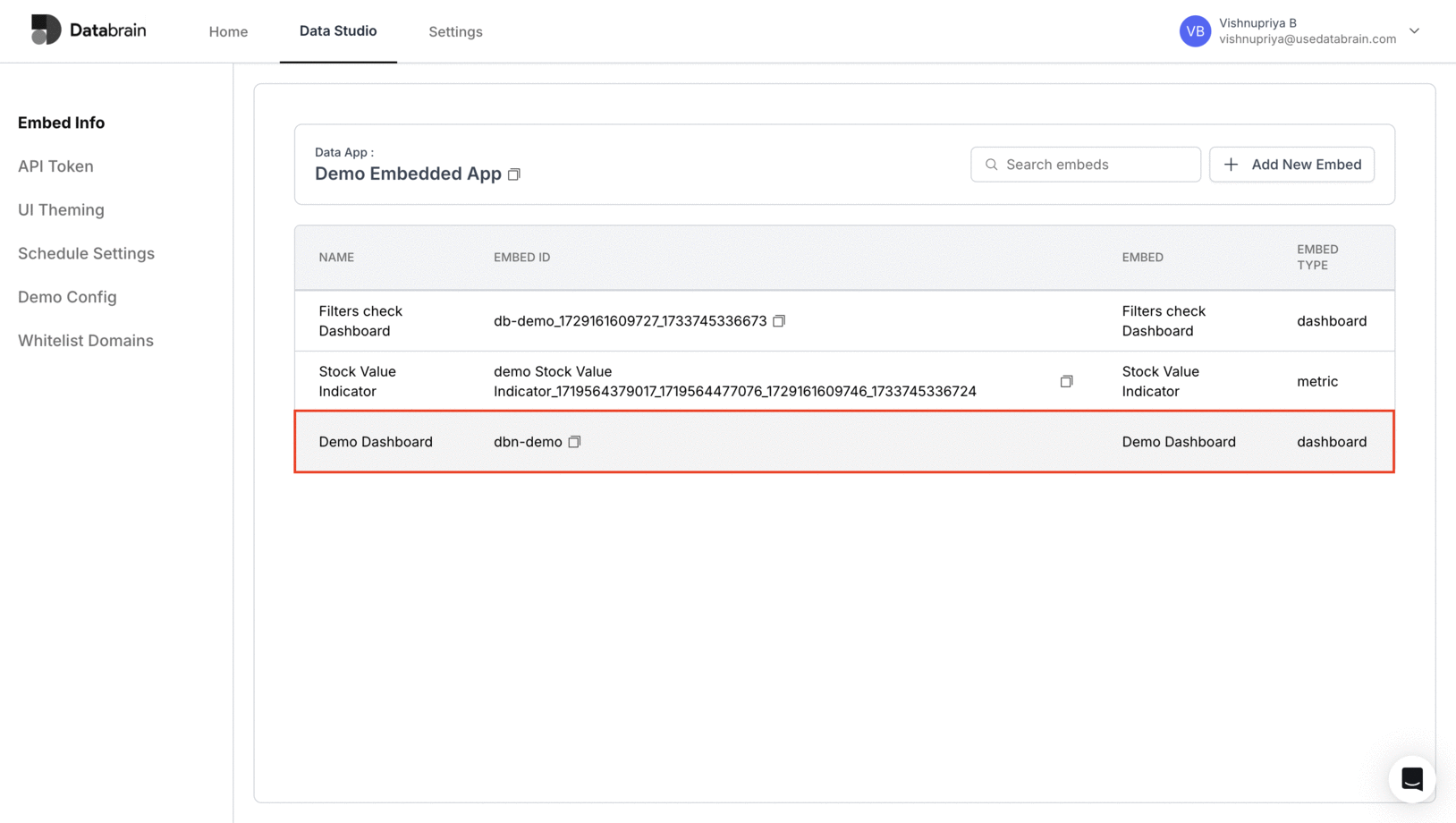
Task: Open the Intercom chat widget
Action: click(1412, 778)
